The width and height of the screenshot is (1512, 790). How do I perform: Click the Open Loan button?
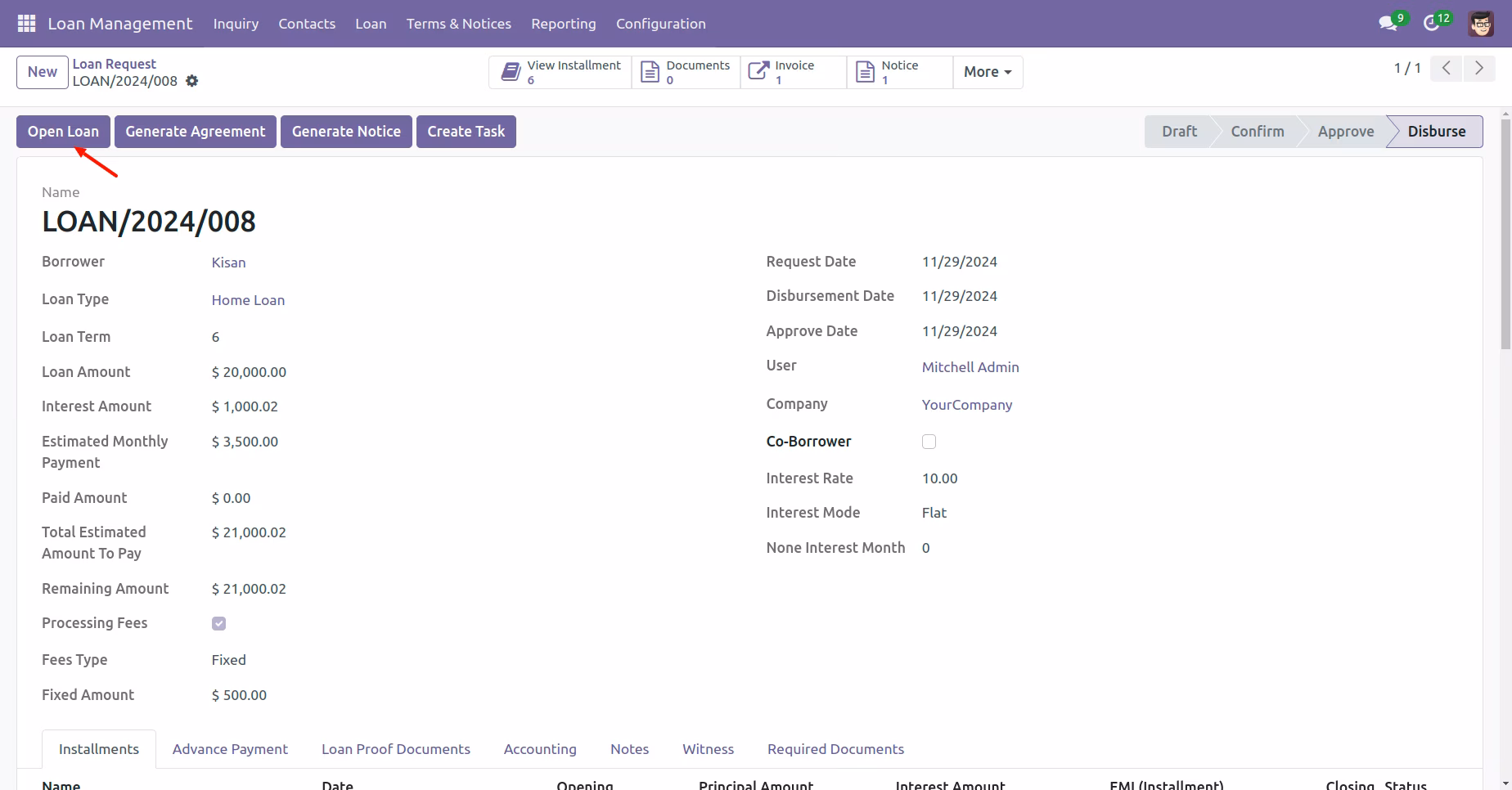[x=63, y=132]
